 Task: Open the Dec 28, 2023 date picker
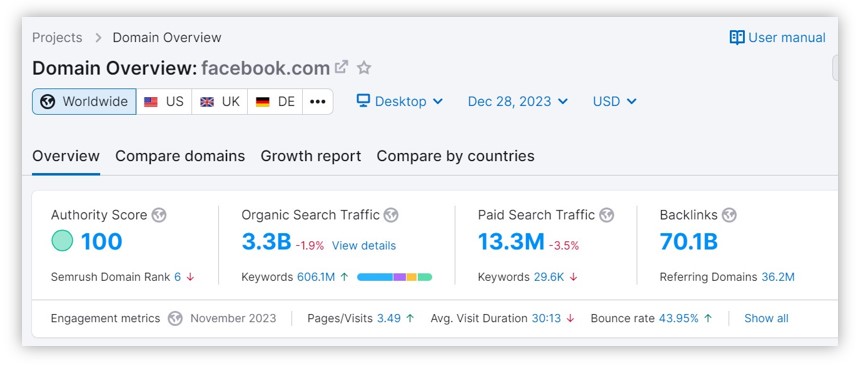tap(518, 101)
